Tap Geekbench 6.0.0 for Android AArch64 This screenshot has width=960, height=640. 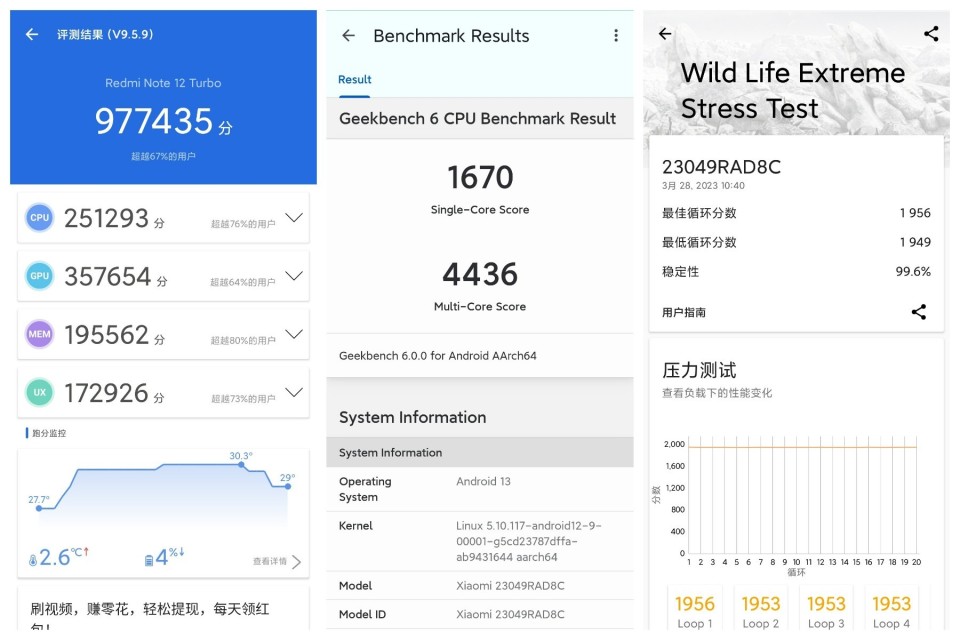[x=438, y=356]
